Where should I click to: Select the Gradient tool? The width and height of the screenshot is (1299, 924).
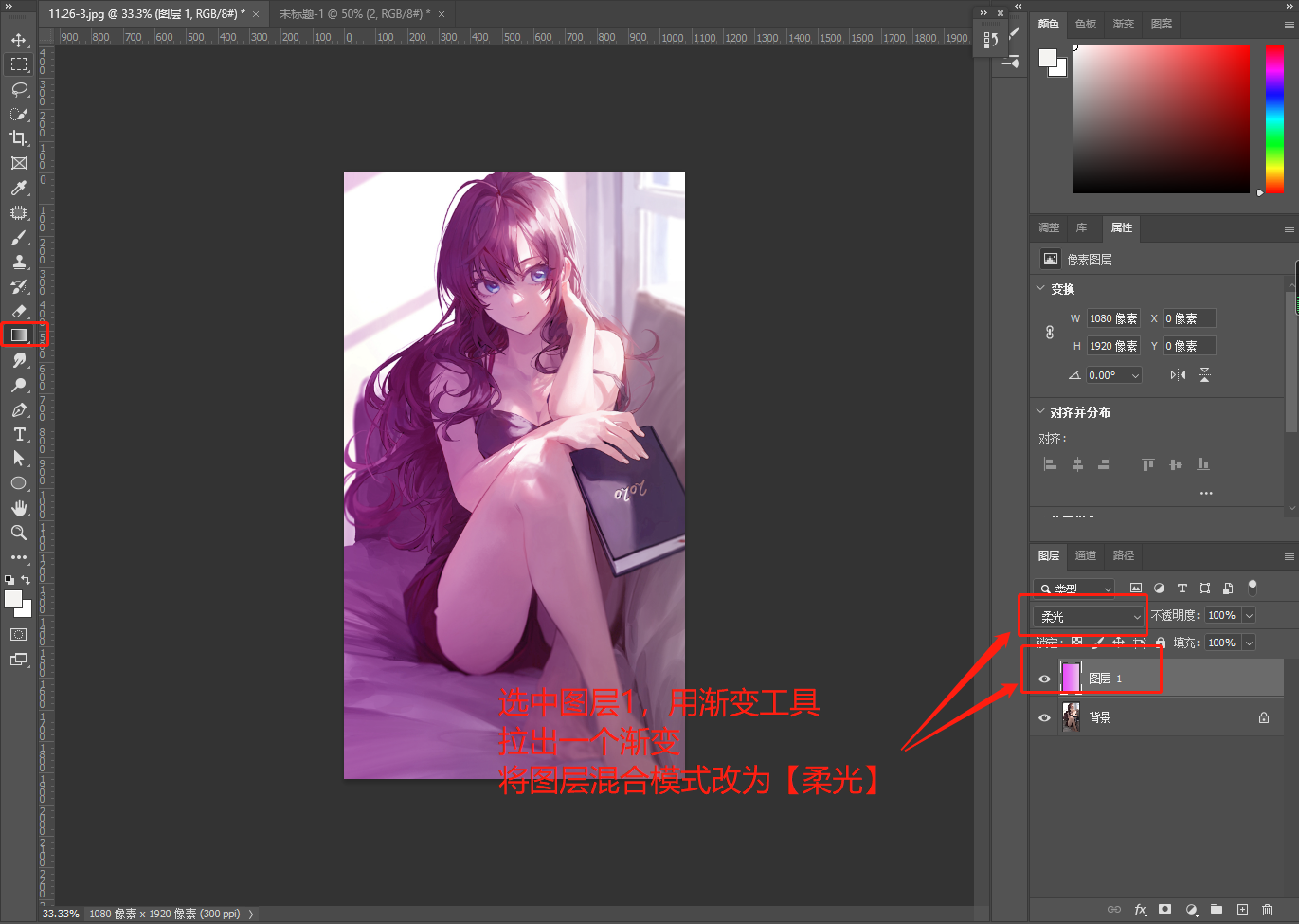[x=19, y=335]
